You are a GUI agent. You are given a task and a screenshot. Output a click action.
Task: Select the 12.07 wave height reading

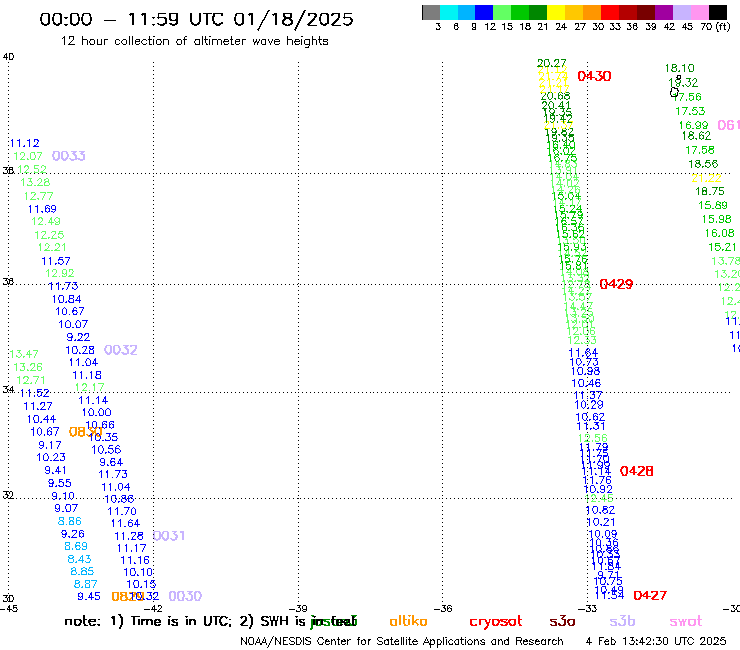coord(28,156)
